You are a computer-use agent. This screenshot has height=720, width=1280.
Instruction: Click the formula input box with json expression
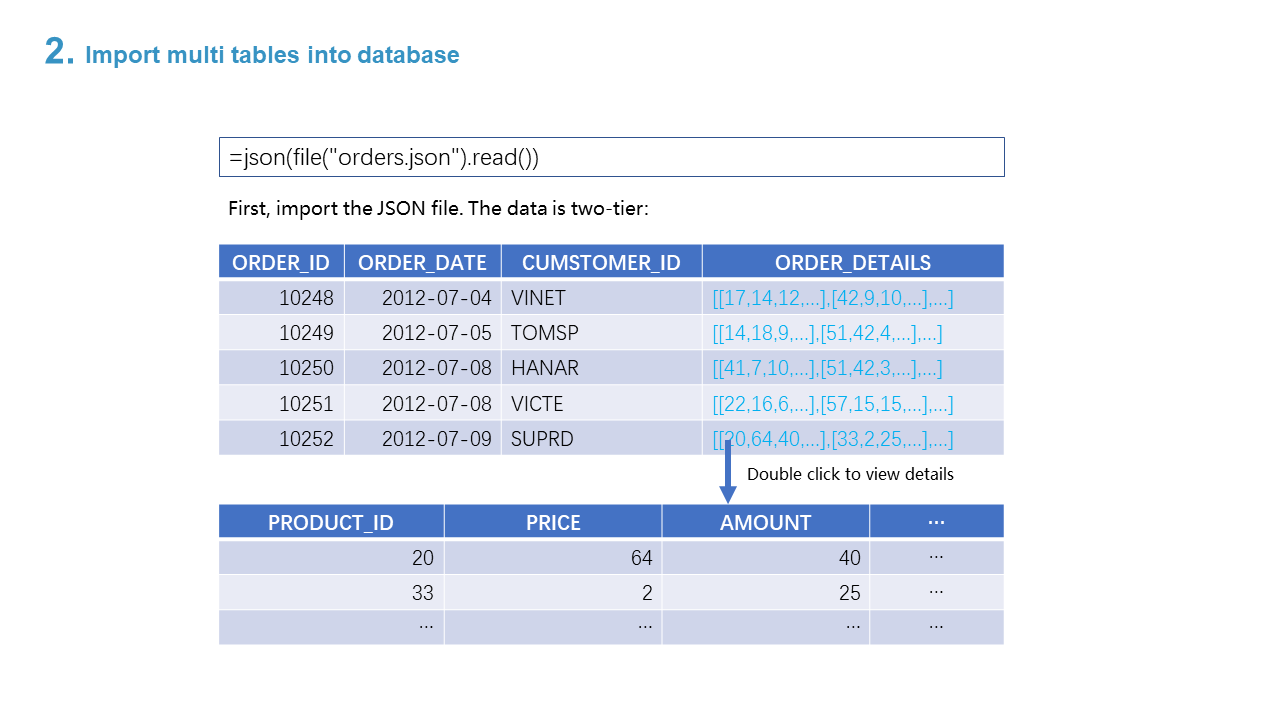tap(611, 158)
